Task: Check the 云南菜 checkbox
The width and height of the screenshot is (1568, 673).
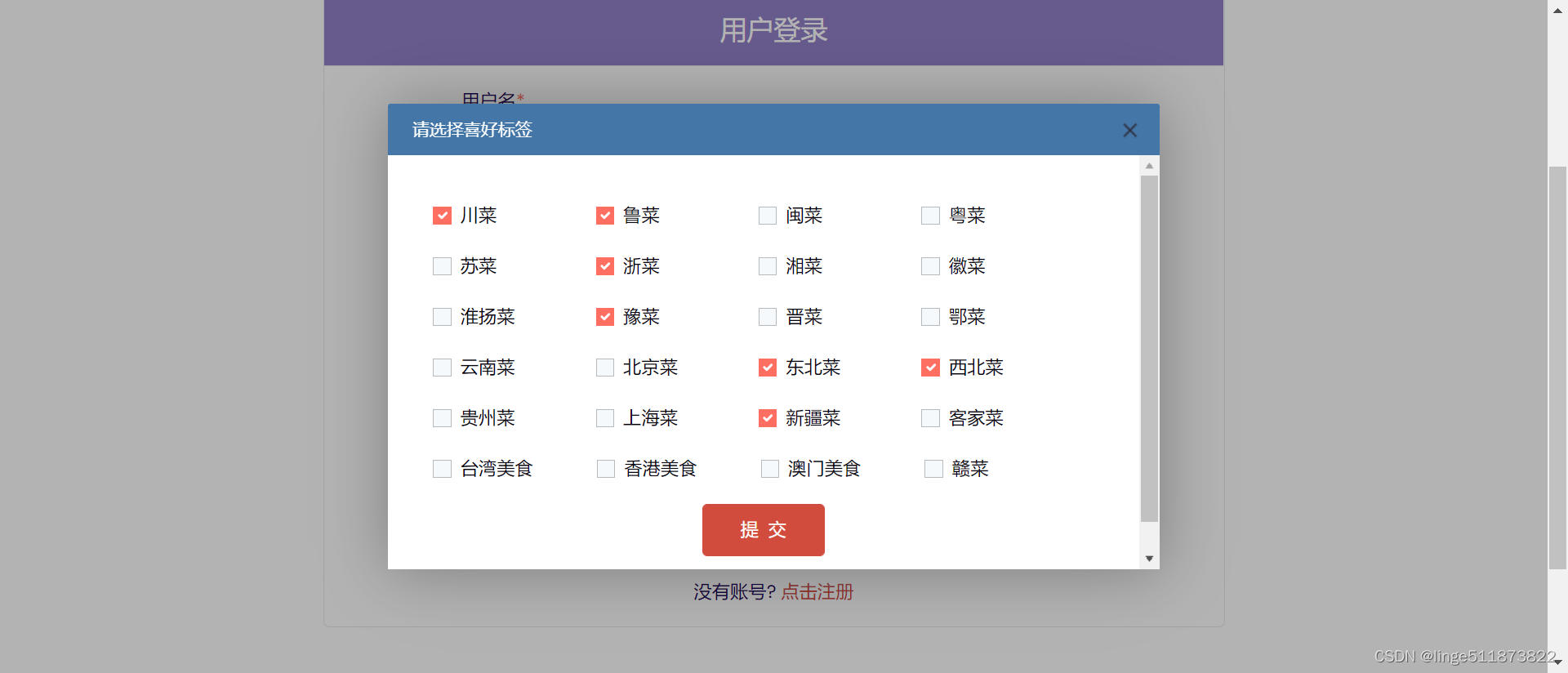Action: point(442,368)
